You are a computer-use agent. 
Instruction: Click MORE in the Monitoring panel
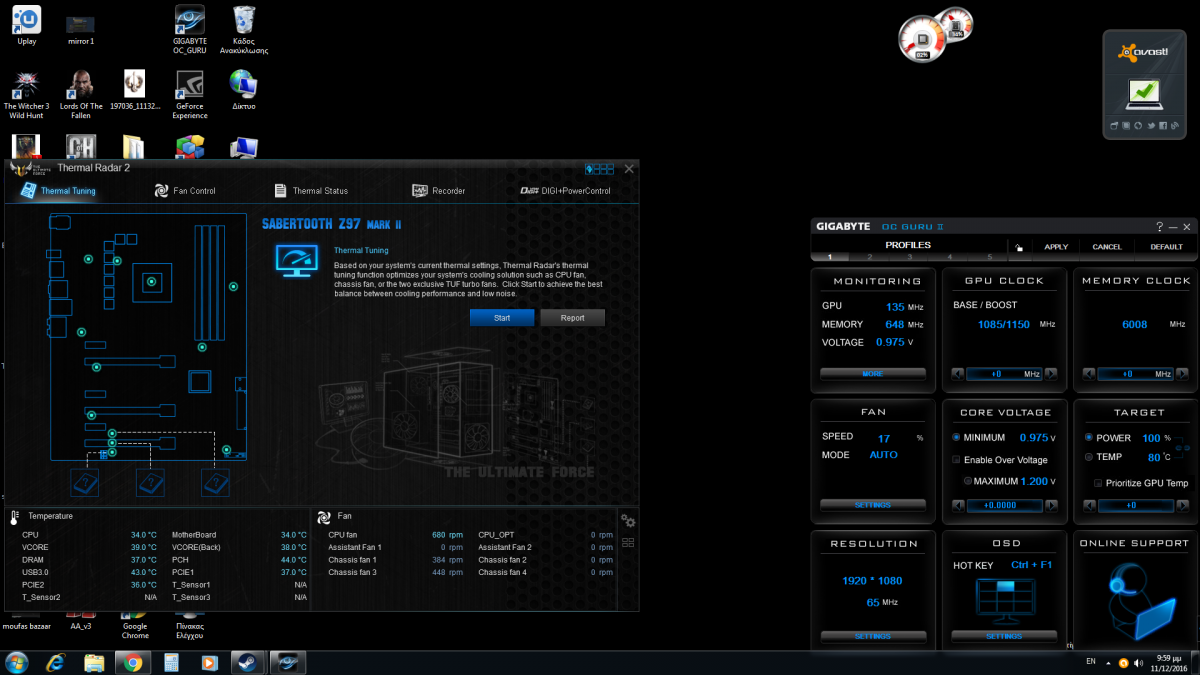[872, 373]
